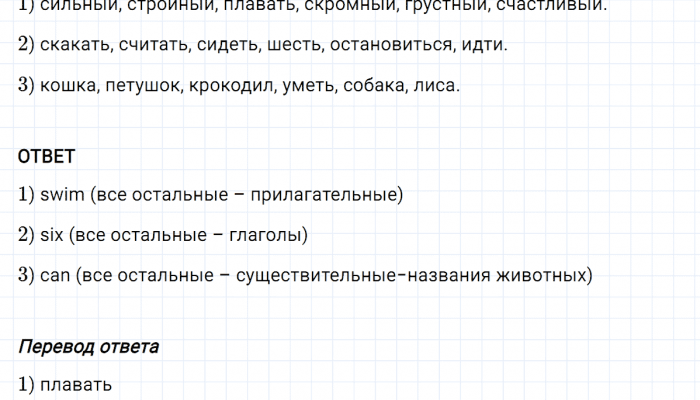Click the word 'идти' ending line 2
Image resolution: width=700 pixels, height=400 pixels.
pos(485,46)
